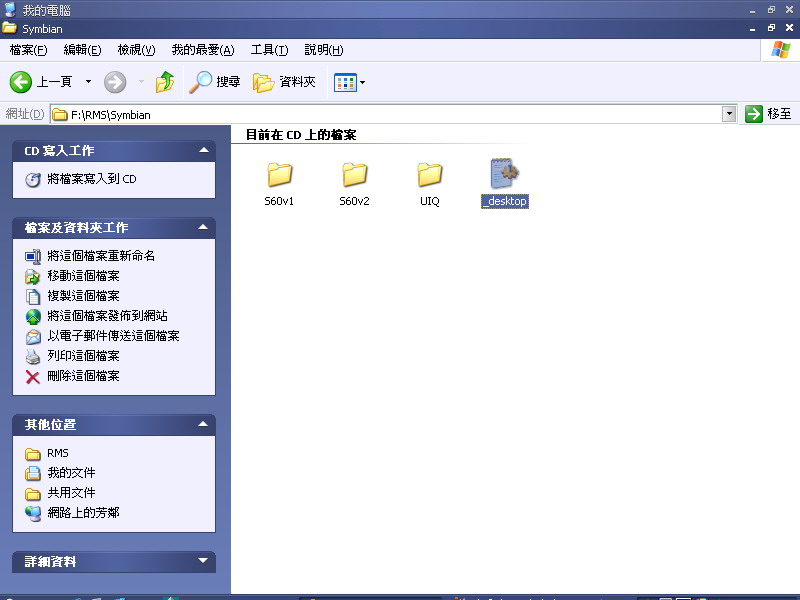Click the e-mail envelope icon
Image resolution: width=800 pixels, height=600 pixels.
(x=33, y=337)
